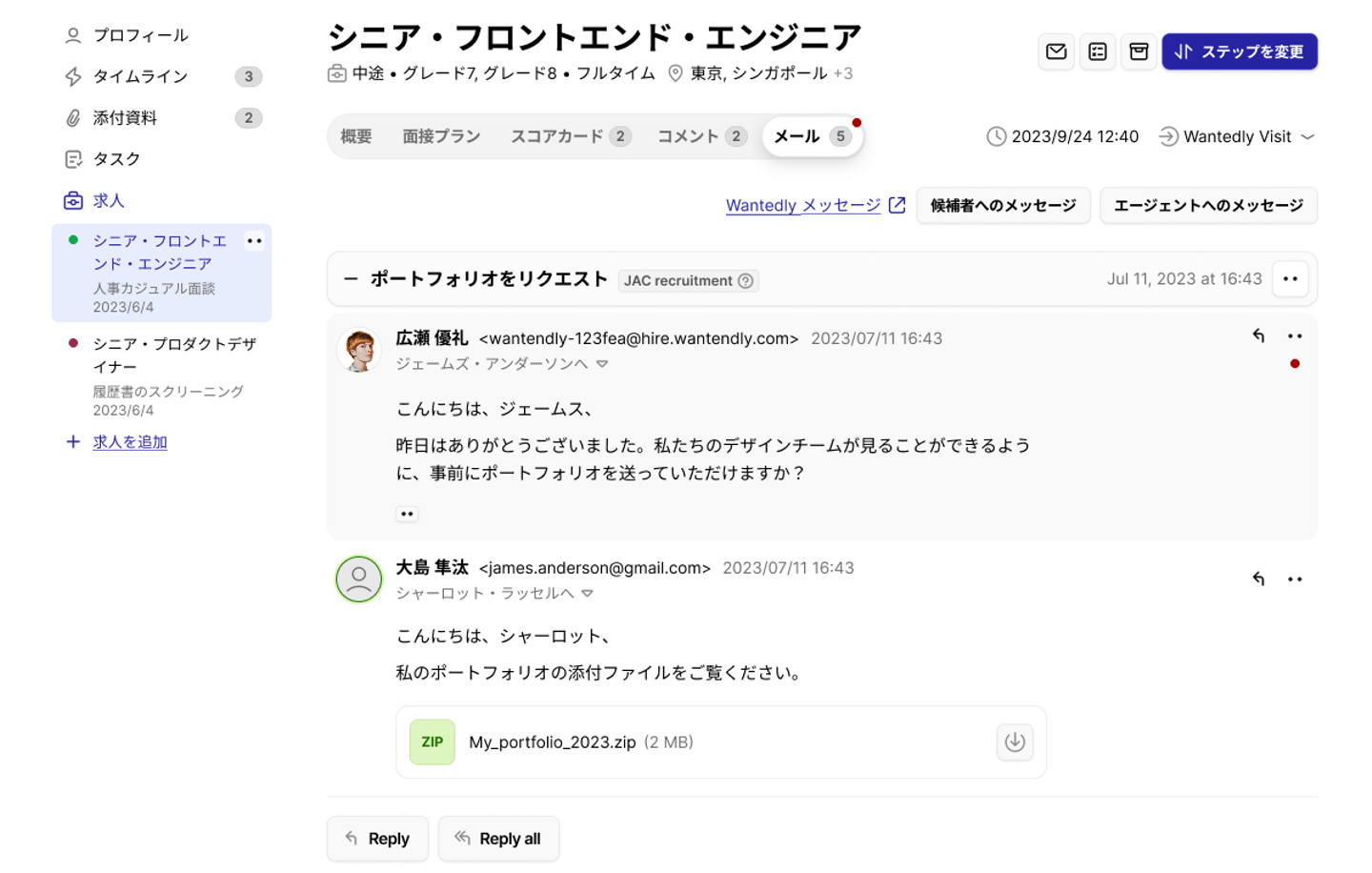Open more options for 広瀬 優礼's email
This screenshot has height=873, width=1372.
click(1295, 335)
